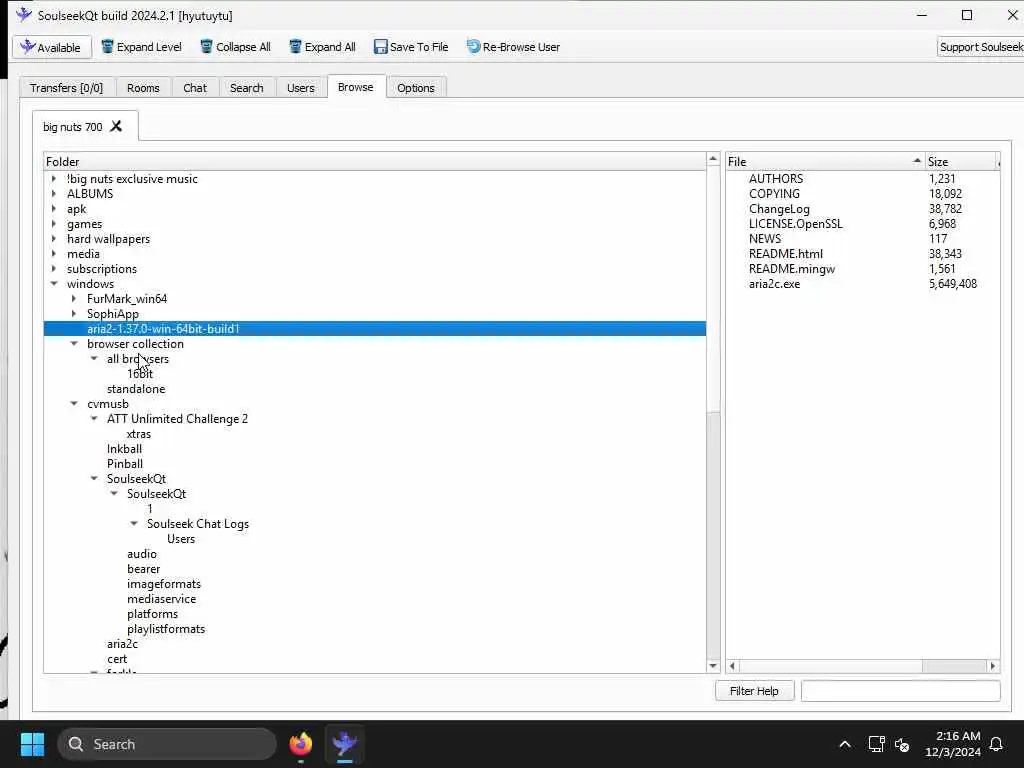Open the Options tab

(x=416, y=88)
